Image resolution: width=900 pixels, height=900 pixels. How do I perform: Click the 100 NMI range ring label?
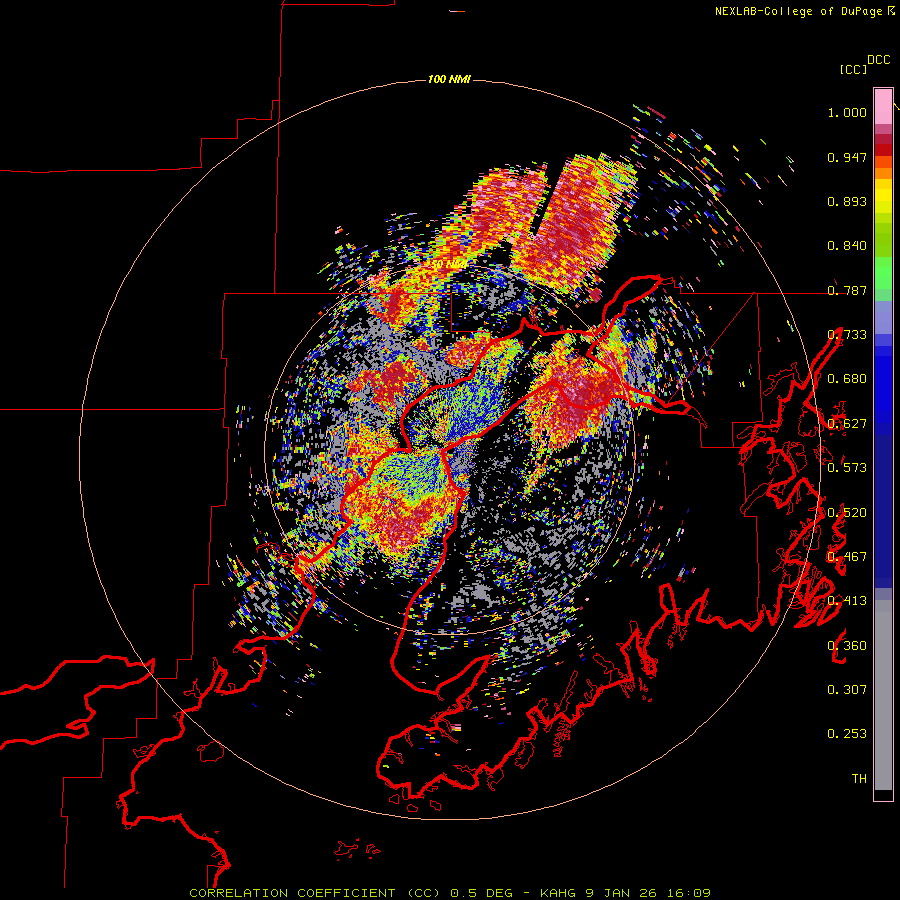pyautogui.click(x=449, y=79)
